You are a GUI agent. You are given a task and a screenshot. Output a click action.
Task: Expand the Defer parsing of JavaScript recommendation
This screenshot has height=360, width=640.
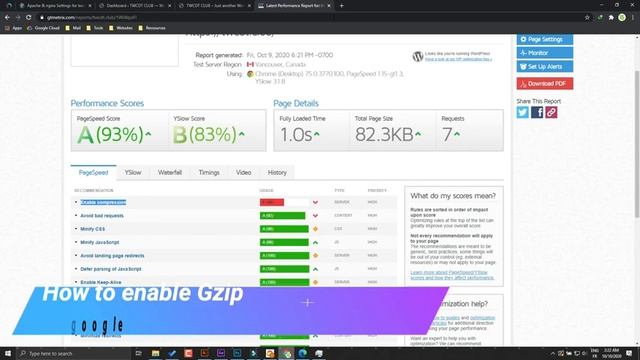[x=111, y=269]
